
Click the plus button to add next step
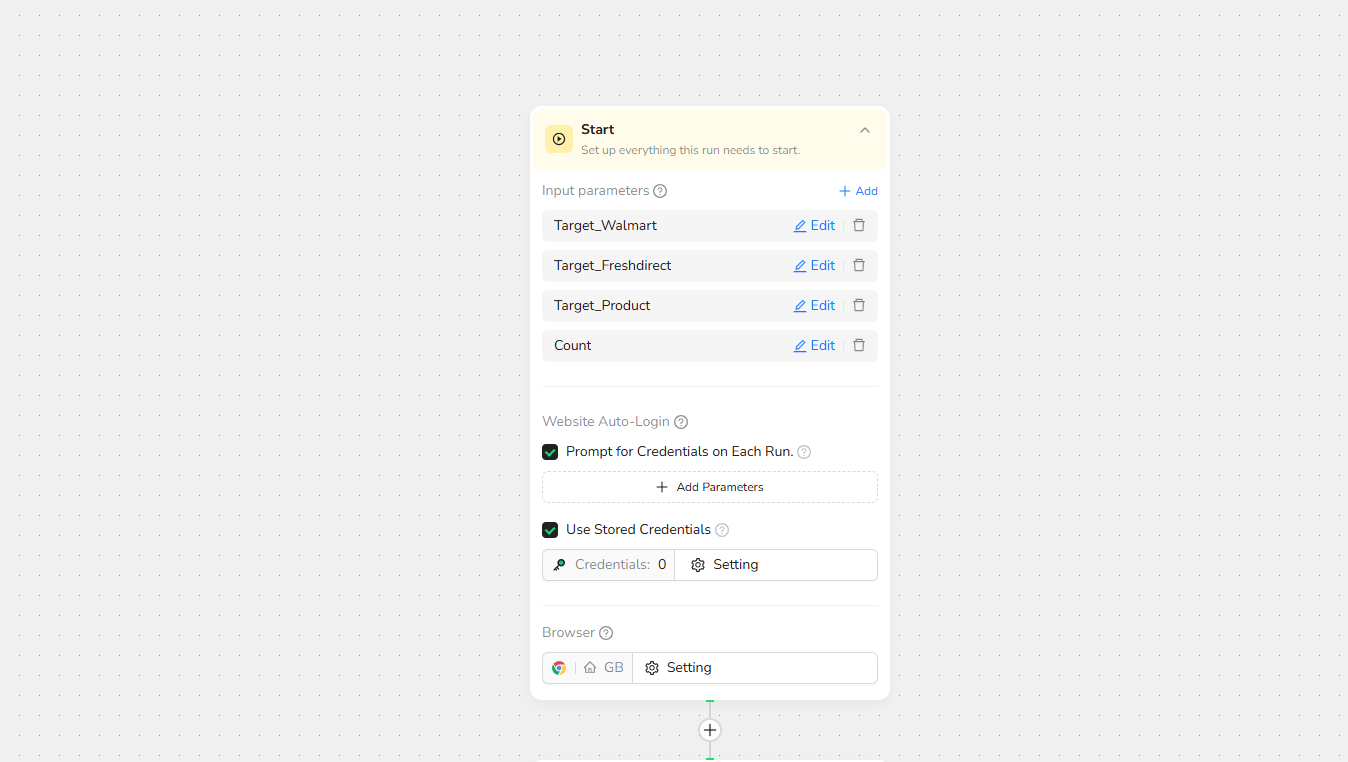(x=710, y=730)
